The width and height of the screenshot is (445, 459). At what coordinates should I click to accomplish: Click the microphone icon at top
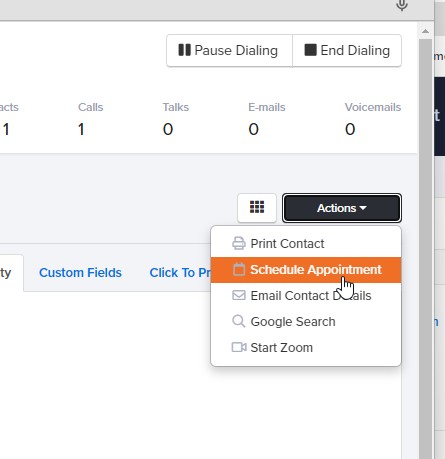pyautogui.click(x=402, y=5)
